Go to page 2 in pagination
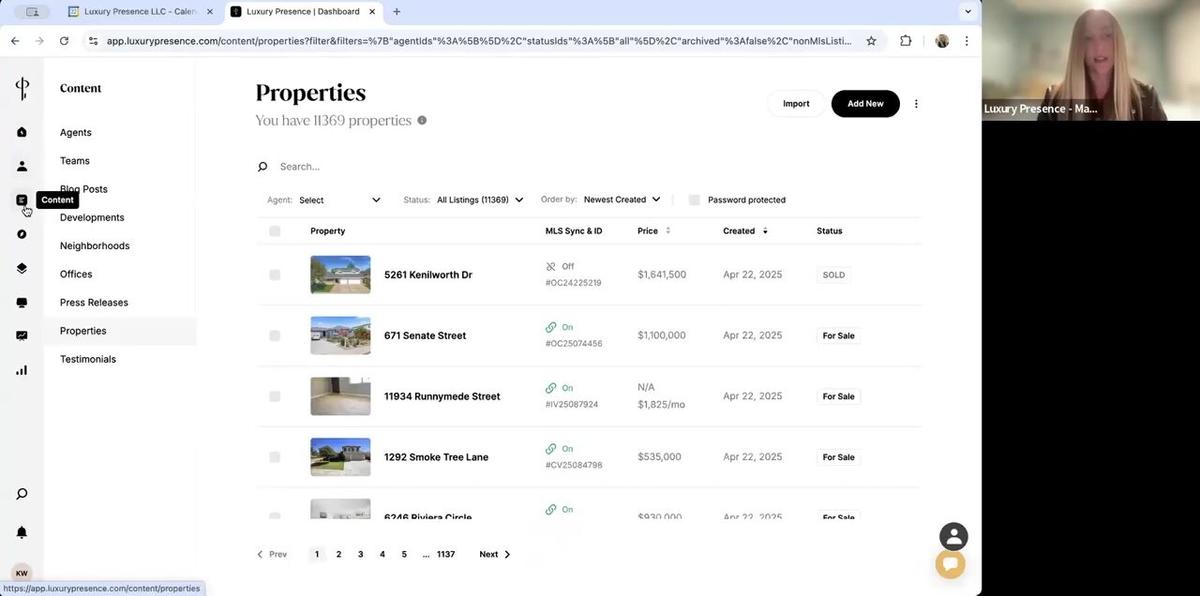1200x596 pixels. [339, 554]
